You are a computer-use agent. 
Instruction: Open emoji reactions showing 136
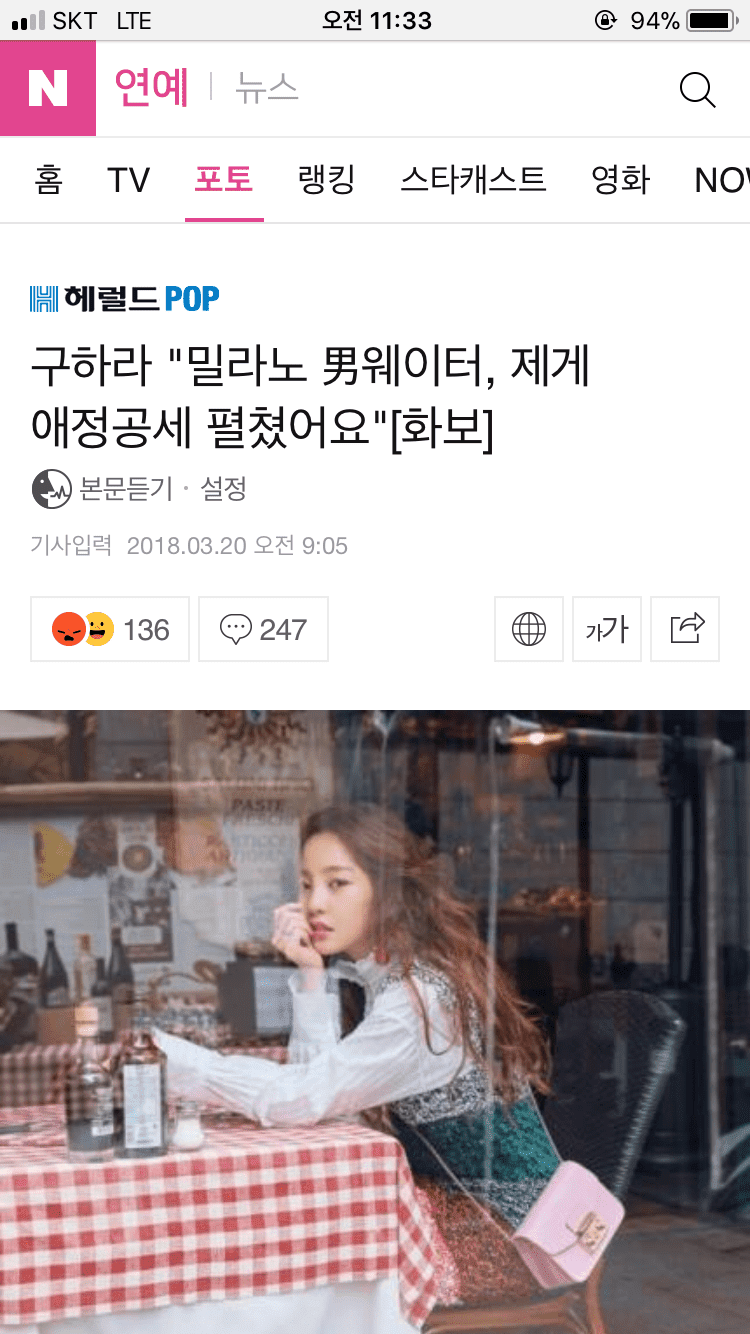[x=110, y=629]
